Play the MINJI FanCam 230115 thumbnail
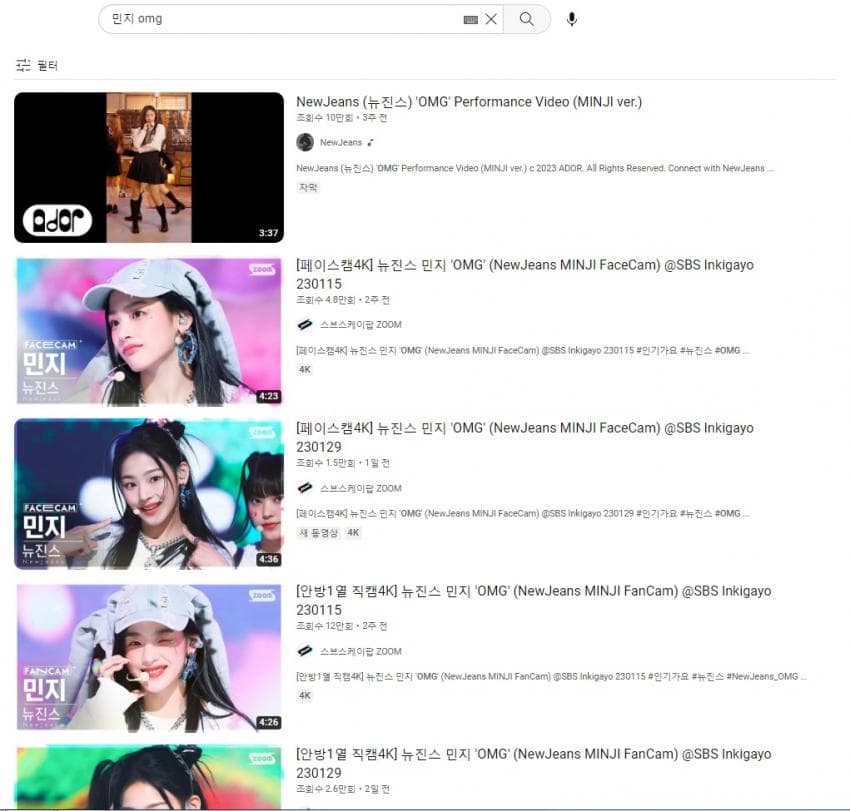Image resolution: width=850 pixels, height=811 pixels. point(149,658)
